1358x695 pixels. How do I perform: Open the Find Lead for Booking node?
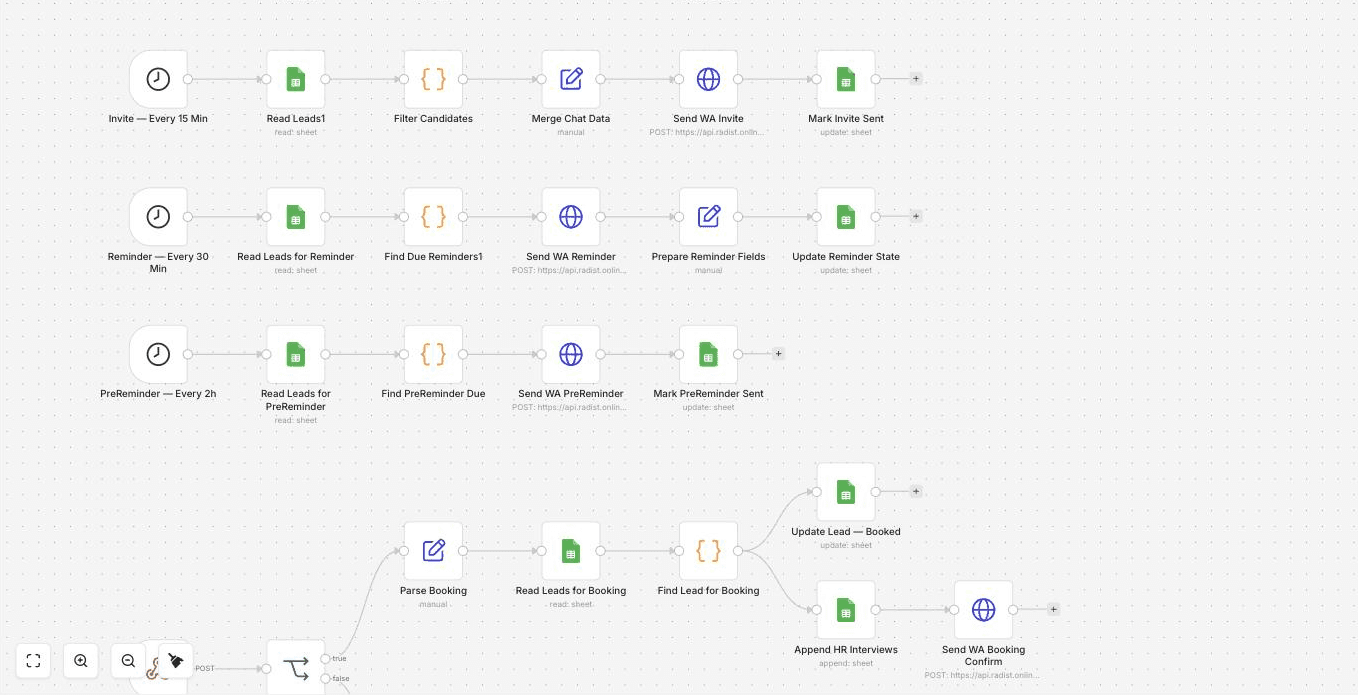[x=708, y=551]
